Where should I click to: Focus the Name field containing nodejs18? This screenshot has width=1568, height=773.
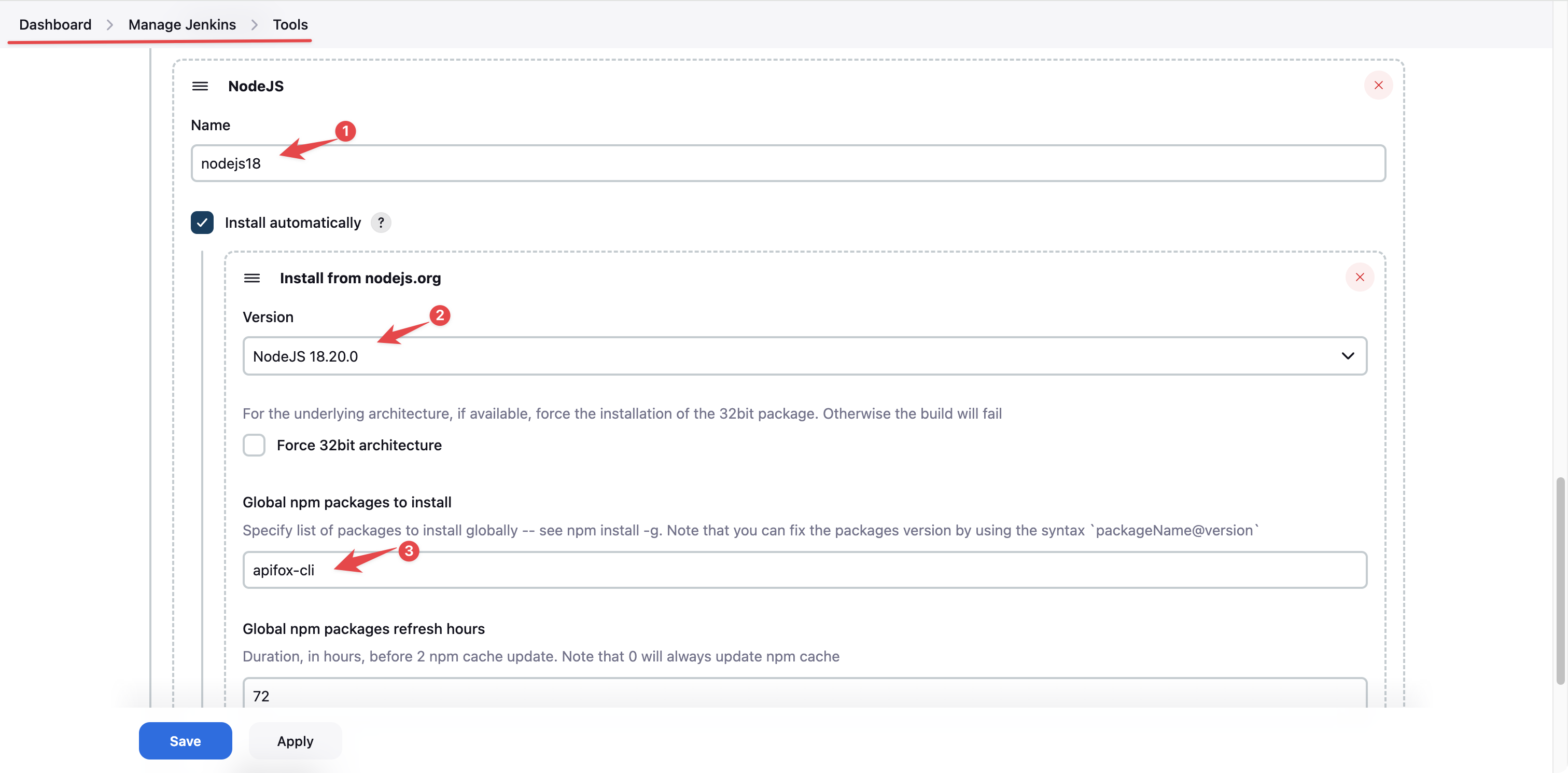click(x=788, y=163)
